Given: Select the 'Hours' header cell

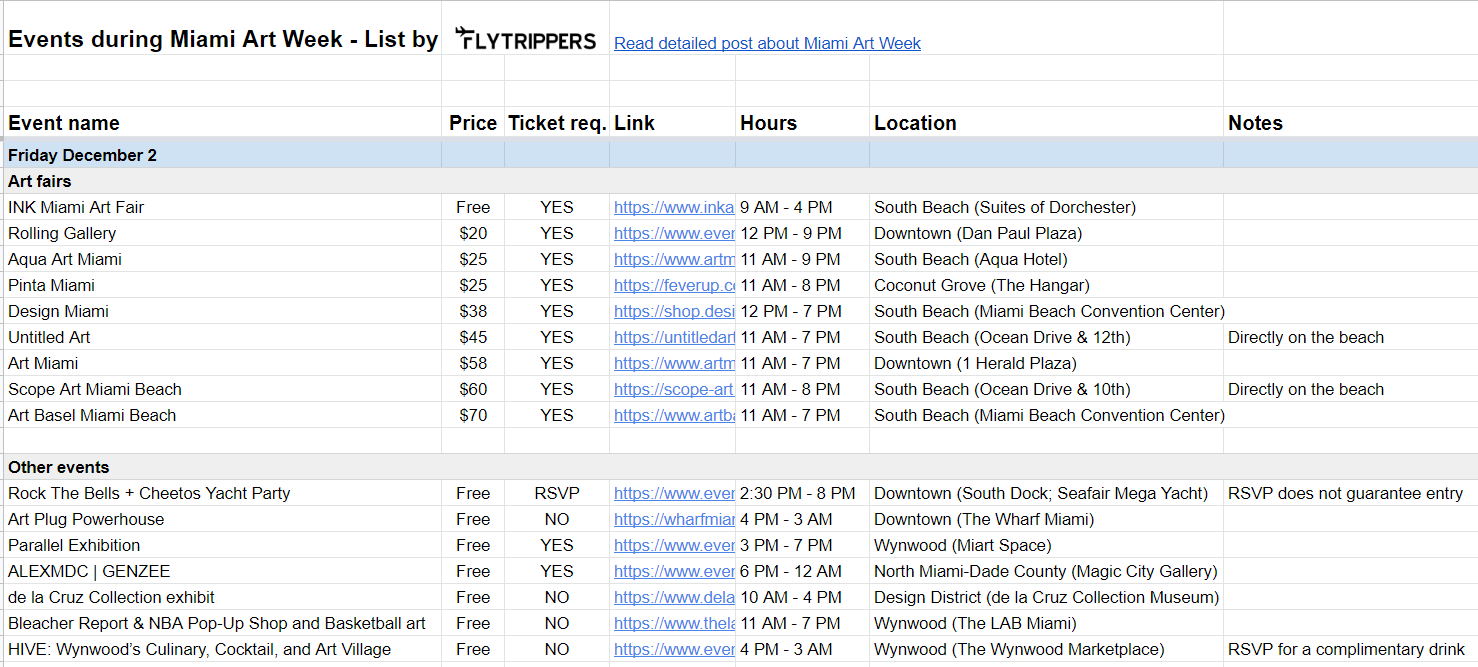Looking at the screenshot, I should (x=802, y=123).
